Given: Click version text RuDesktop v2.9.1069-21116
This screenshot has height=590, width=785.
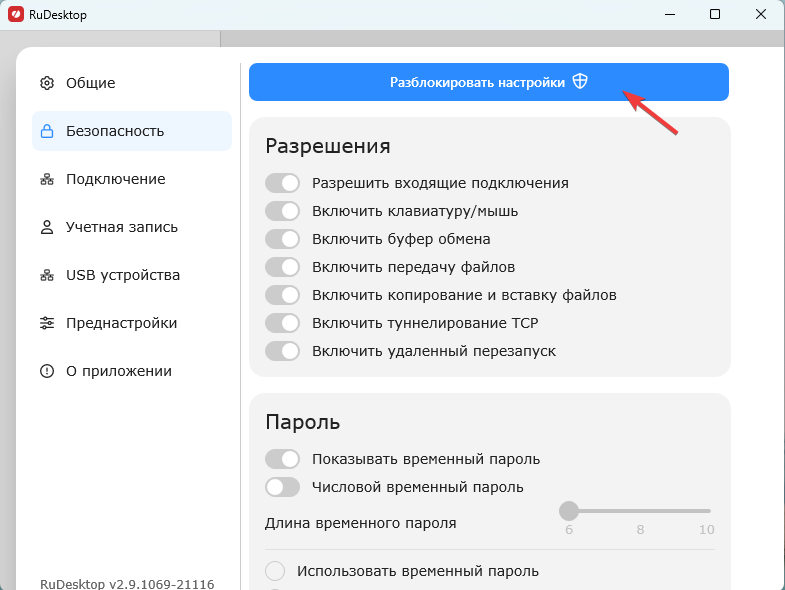Looking at the screenshot, I should [x=127, y=584].
